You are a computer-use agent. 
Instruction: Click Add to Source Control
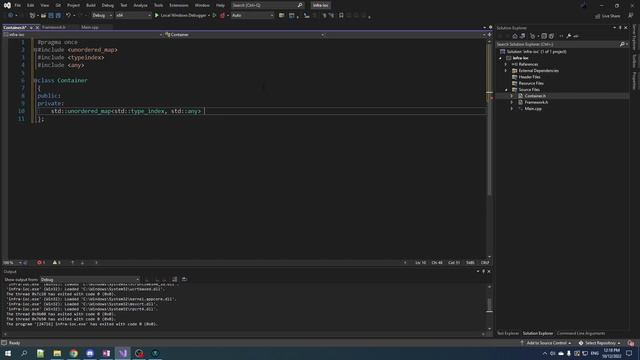pos(546,343)
